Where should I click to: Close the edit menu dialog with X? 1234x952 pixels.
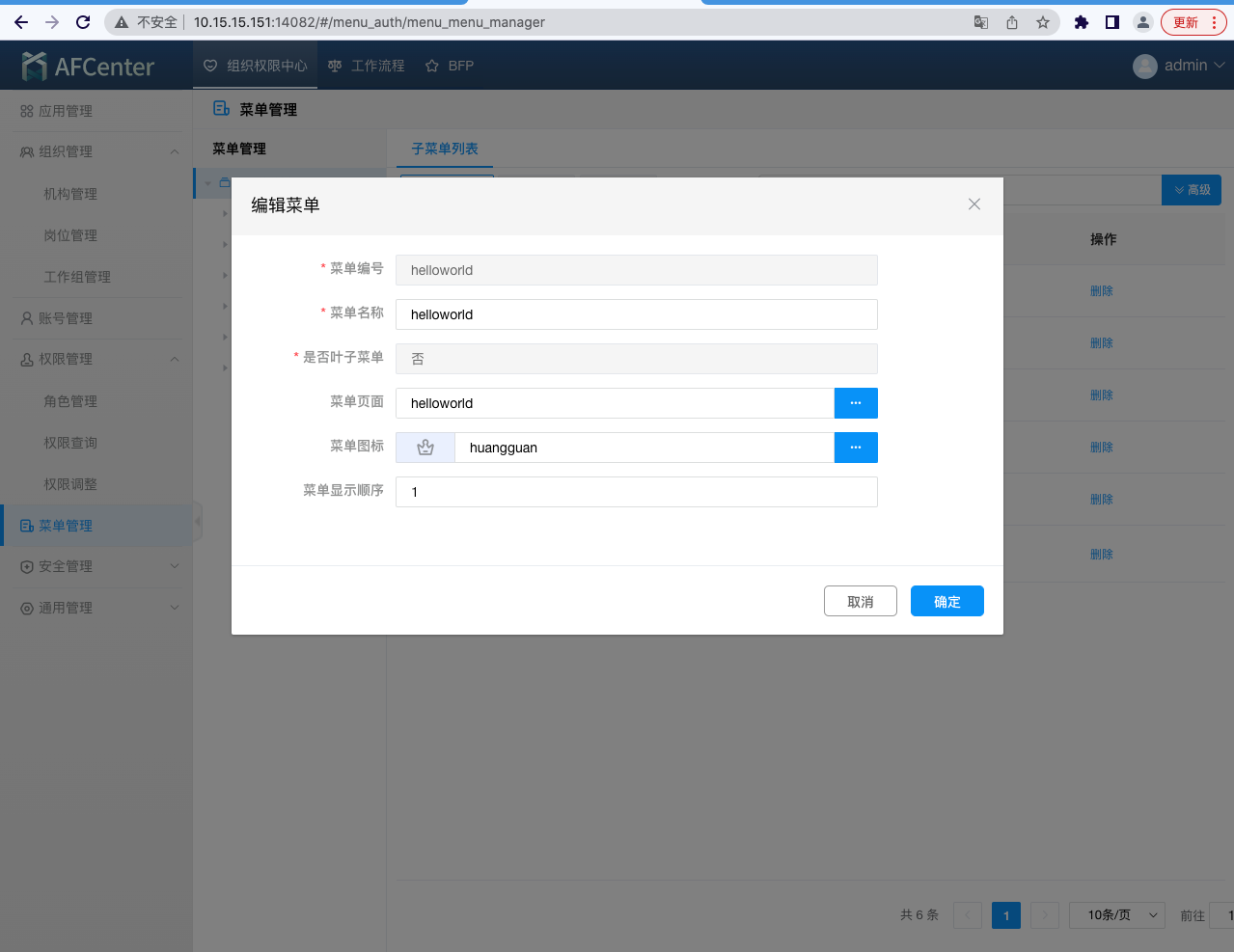tap(974, 204)
